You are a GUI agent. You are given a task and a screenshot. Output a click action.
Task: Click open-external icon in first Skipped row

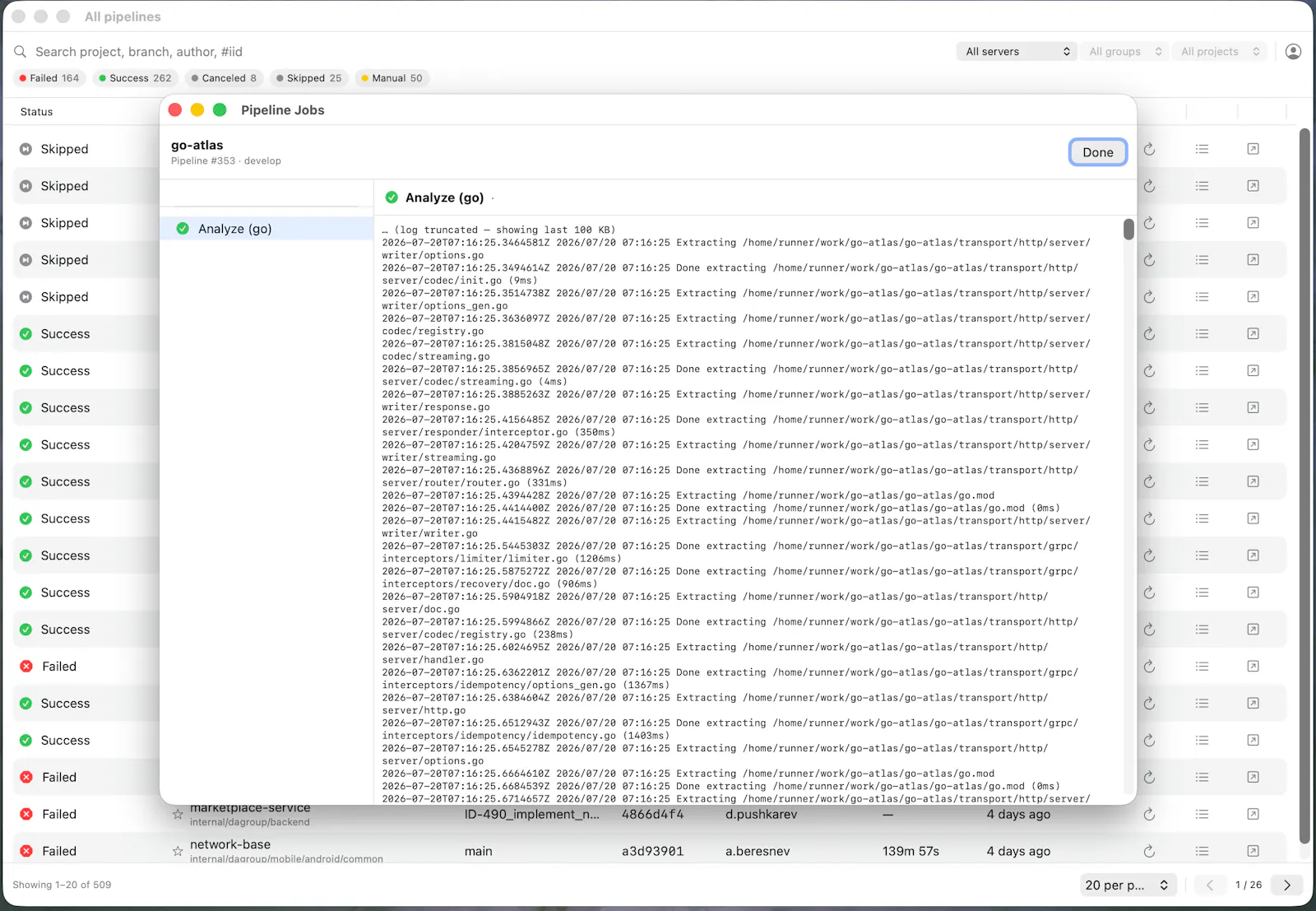1253,149
